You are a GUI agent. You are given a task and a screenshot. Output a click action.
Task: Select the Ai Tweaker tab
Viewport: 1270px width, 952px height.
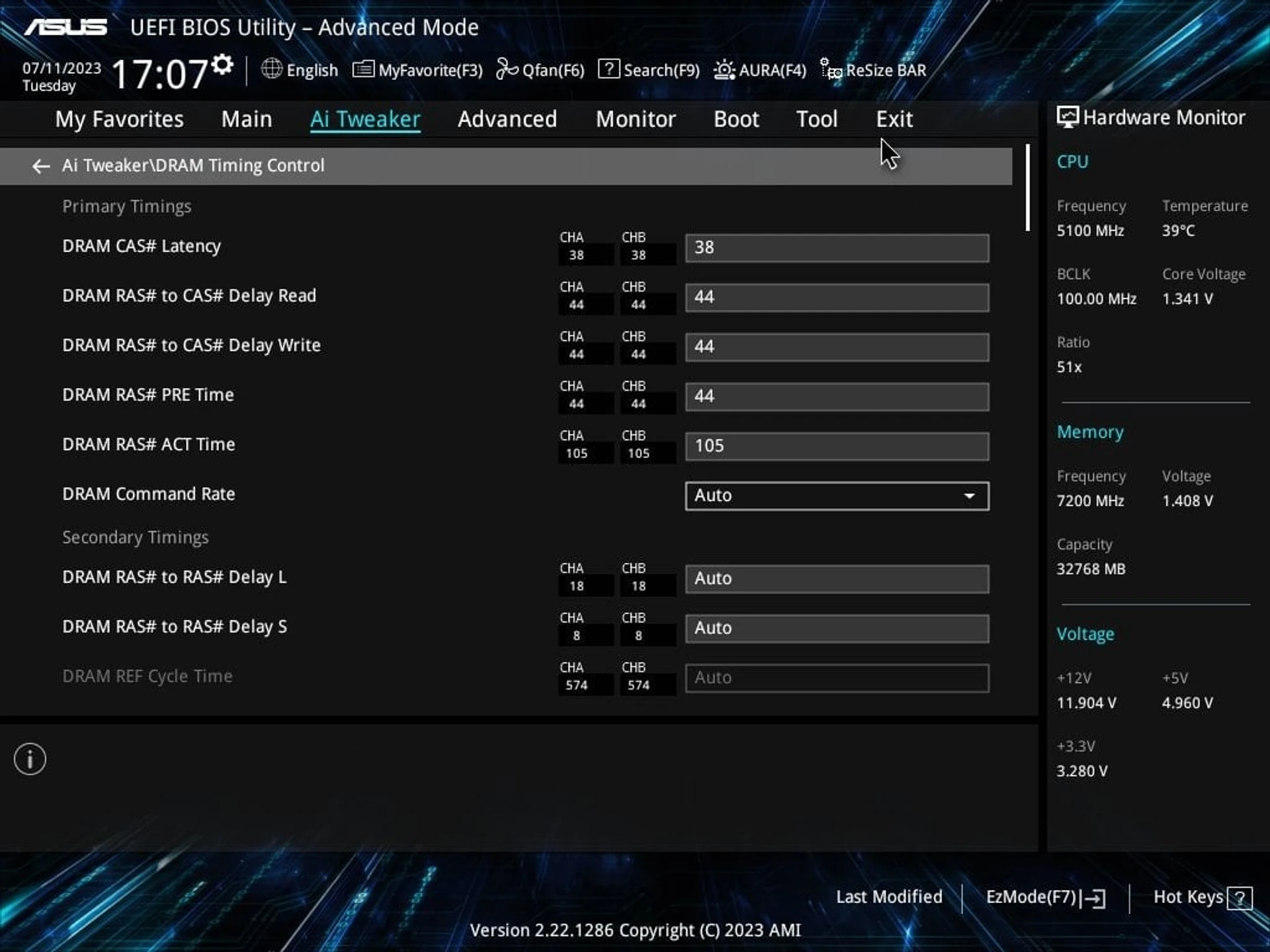365,119
